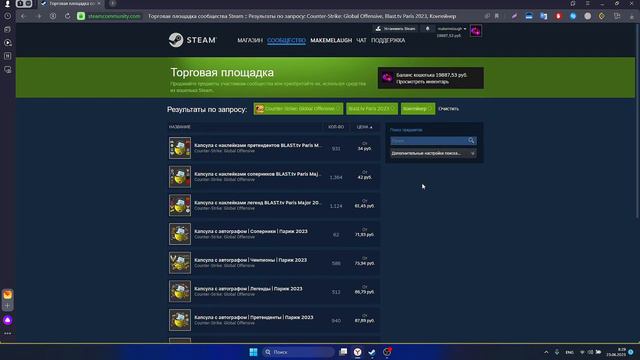Open Капсула с автографом Соперники listing
Image resolution: width=640 pixels, height=360 pixels.
[x=273, y=234]
